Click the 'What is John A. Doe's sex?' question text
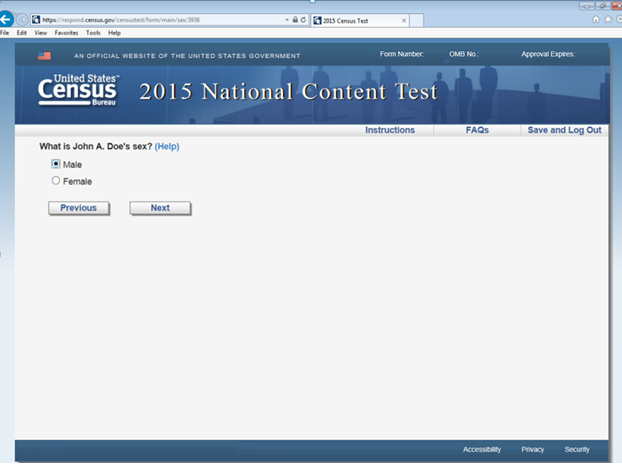The height and width of the screenshot is (464, 622). (x=96, y=146)
